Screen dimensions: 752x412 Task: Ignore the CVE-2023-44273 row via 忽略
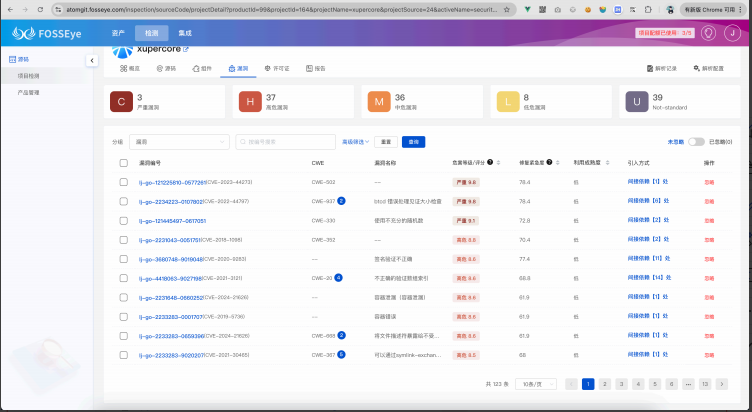click(709, 182)
